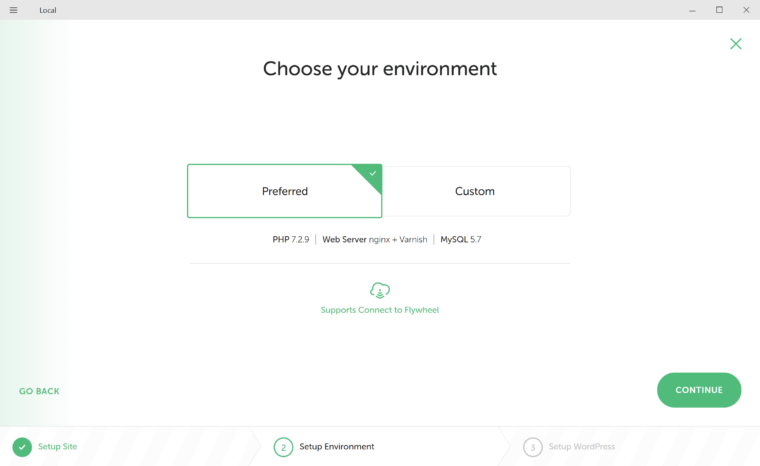The image size is (760, 466).
Task: Click the Web Server nginx + Varnish label
Action: click(x=375, y=240)
